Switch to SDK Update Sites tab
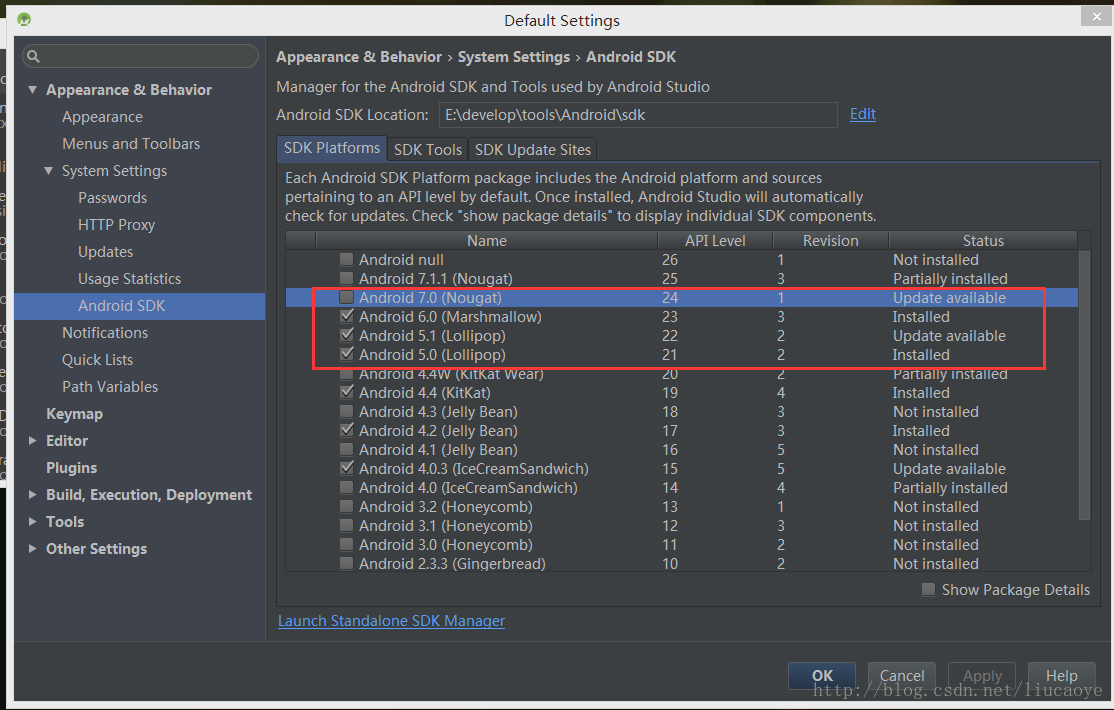 coord(533,149)
